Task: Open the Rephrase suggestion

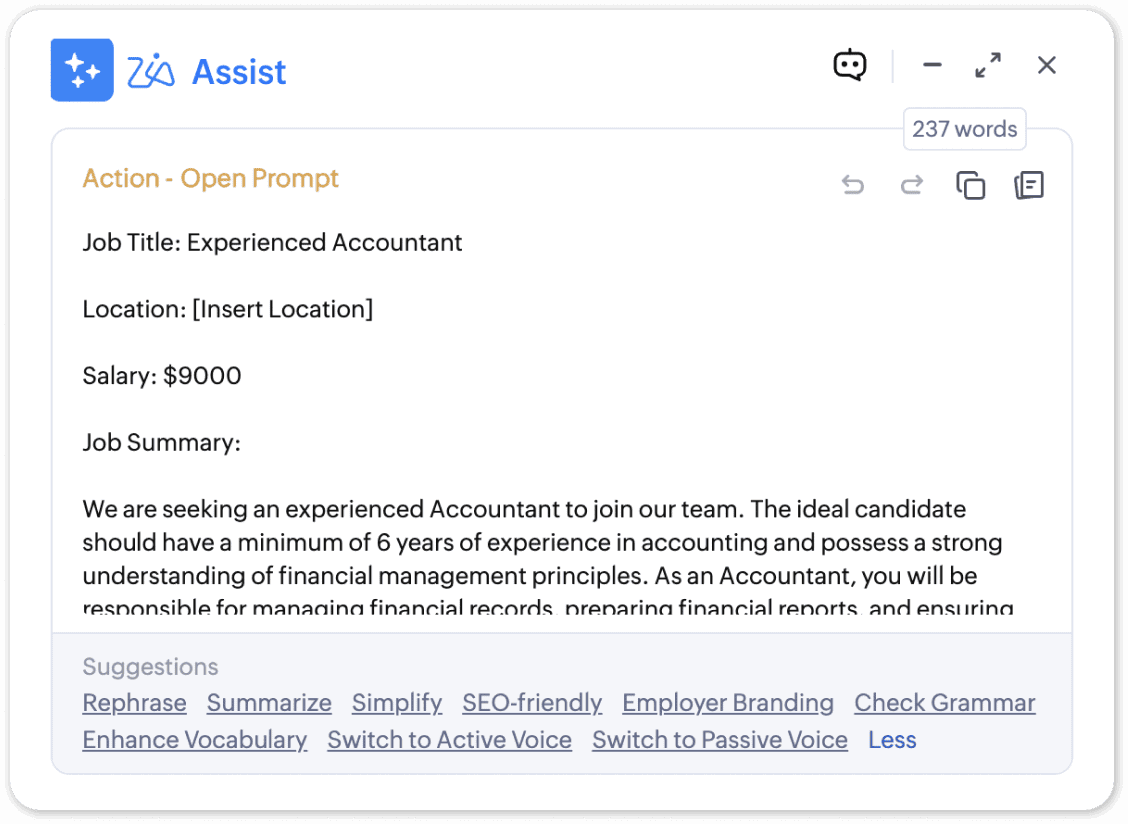Action: [x=134, y=703]
